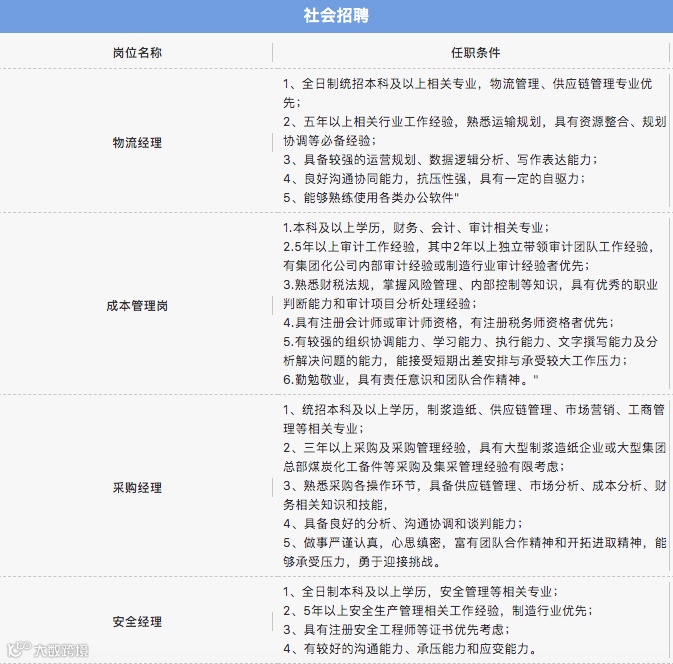Image resolution: width=673 pixels, height=664 pixels.
Task: Select line 能够熟练使用各类办公软件
Action: (371, 197)
